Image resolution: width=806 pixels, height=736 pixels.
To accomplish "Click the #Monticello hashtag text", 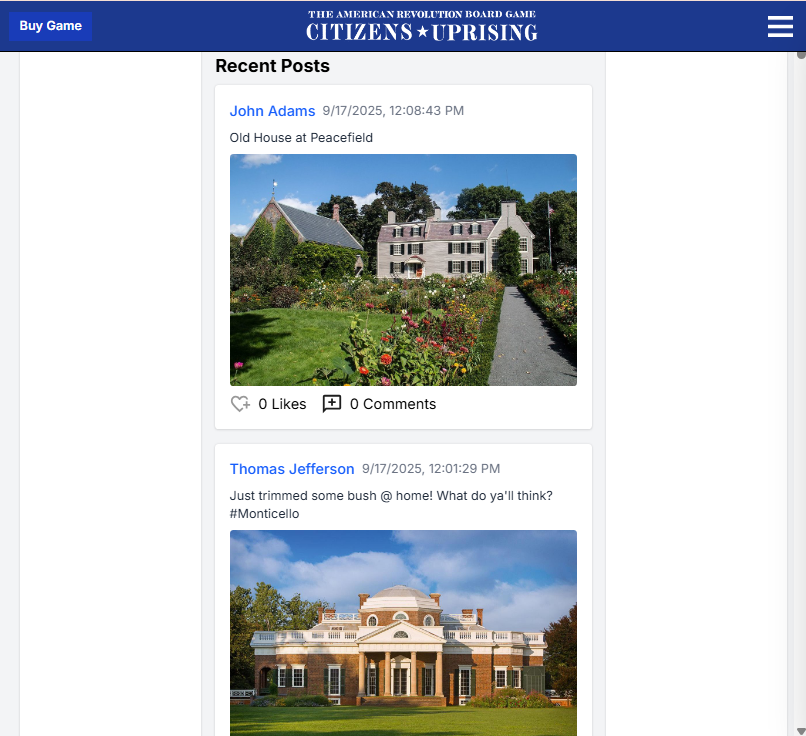I will tap(264, 514).
